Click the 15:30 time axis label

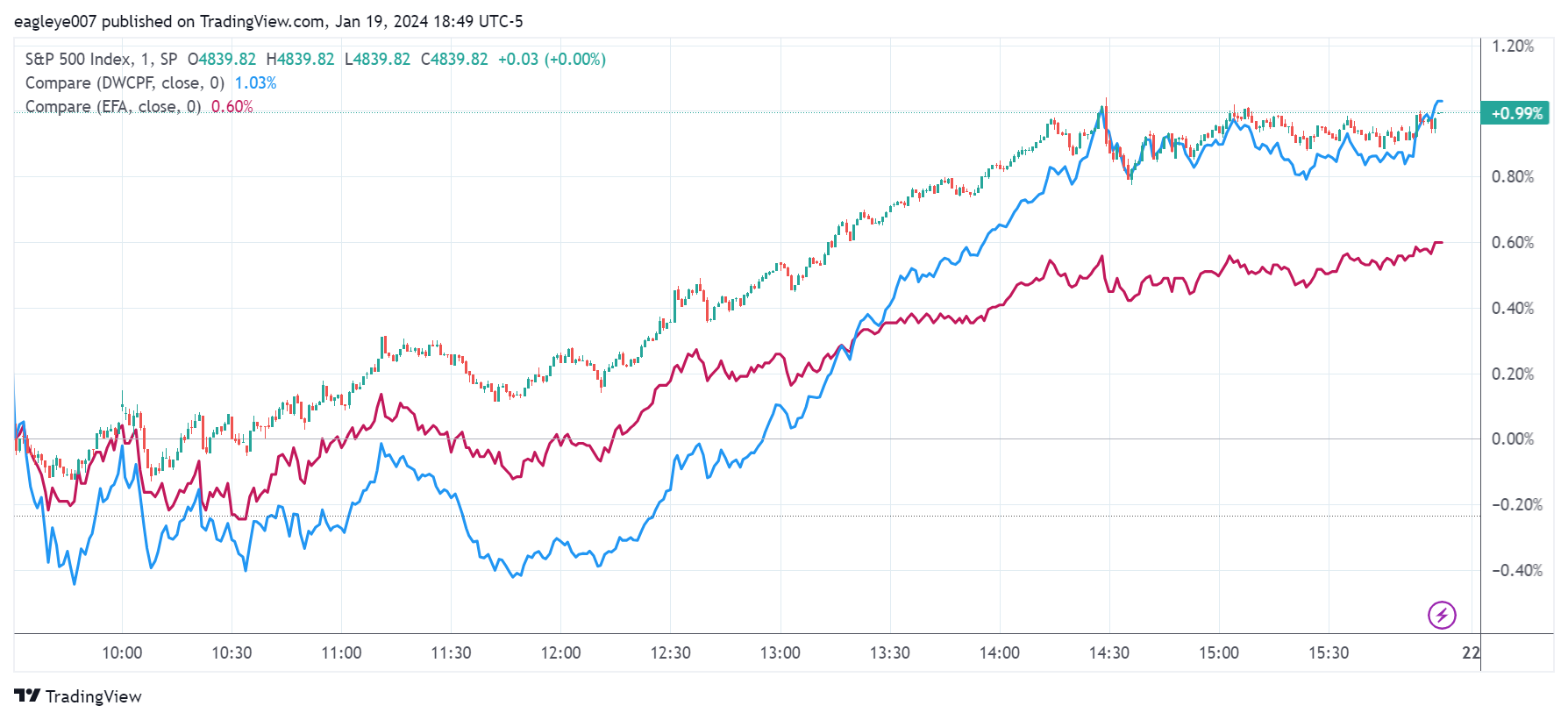point(1328,653)
